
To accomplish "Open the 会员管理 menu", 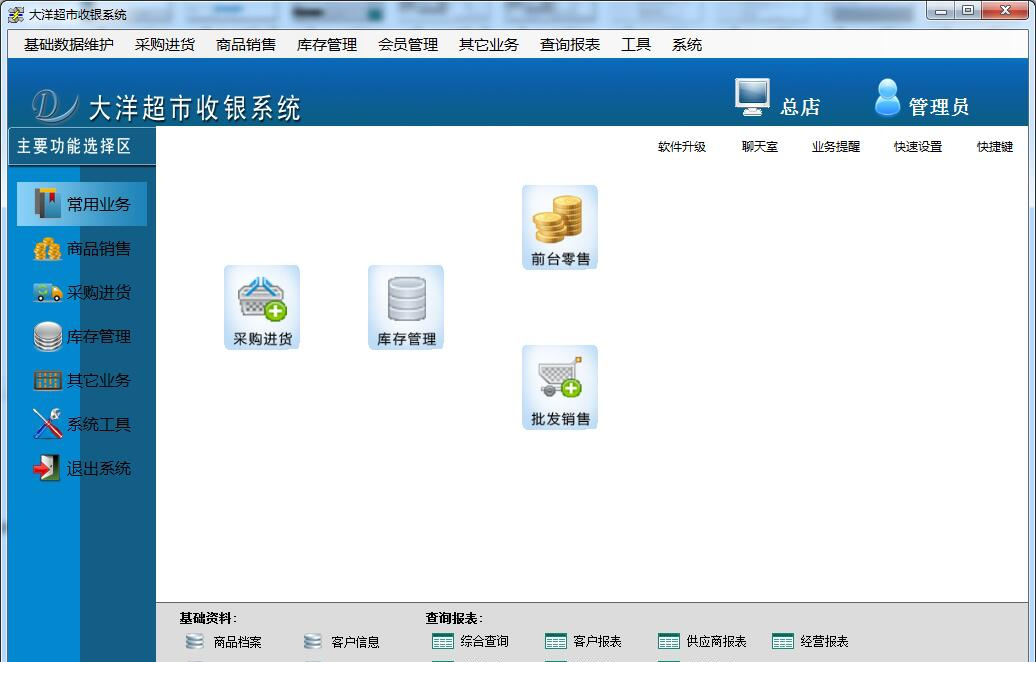I will [408, 44].
